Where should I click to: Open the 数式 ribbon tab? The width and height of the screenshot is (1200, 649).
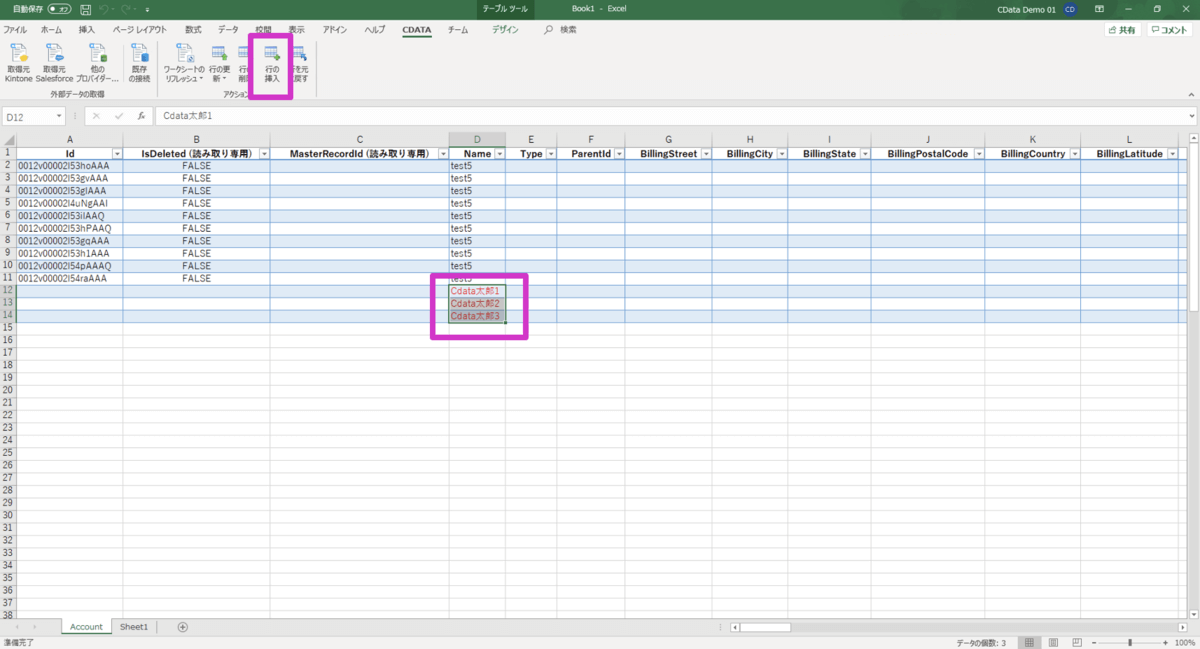(193, 30)
